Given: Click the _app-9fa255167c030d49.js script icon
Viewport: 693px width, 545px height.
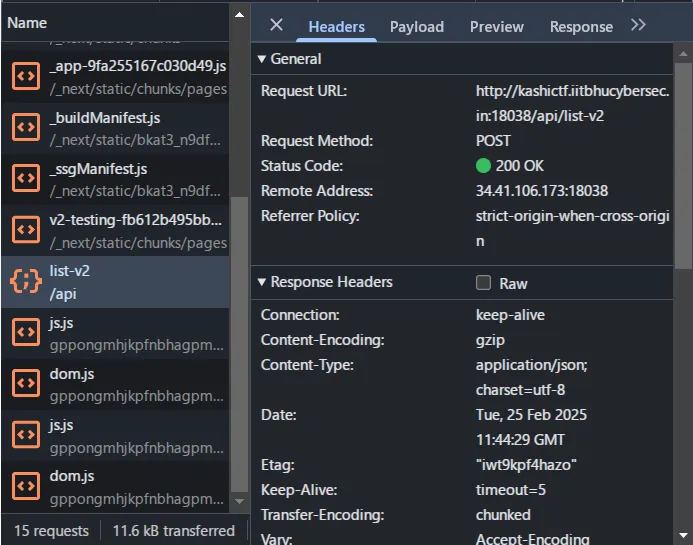Looking at the screenshot, I should coord(25,75).
